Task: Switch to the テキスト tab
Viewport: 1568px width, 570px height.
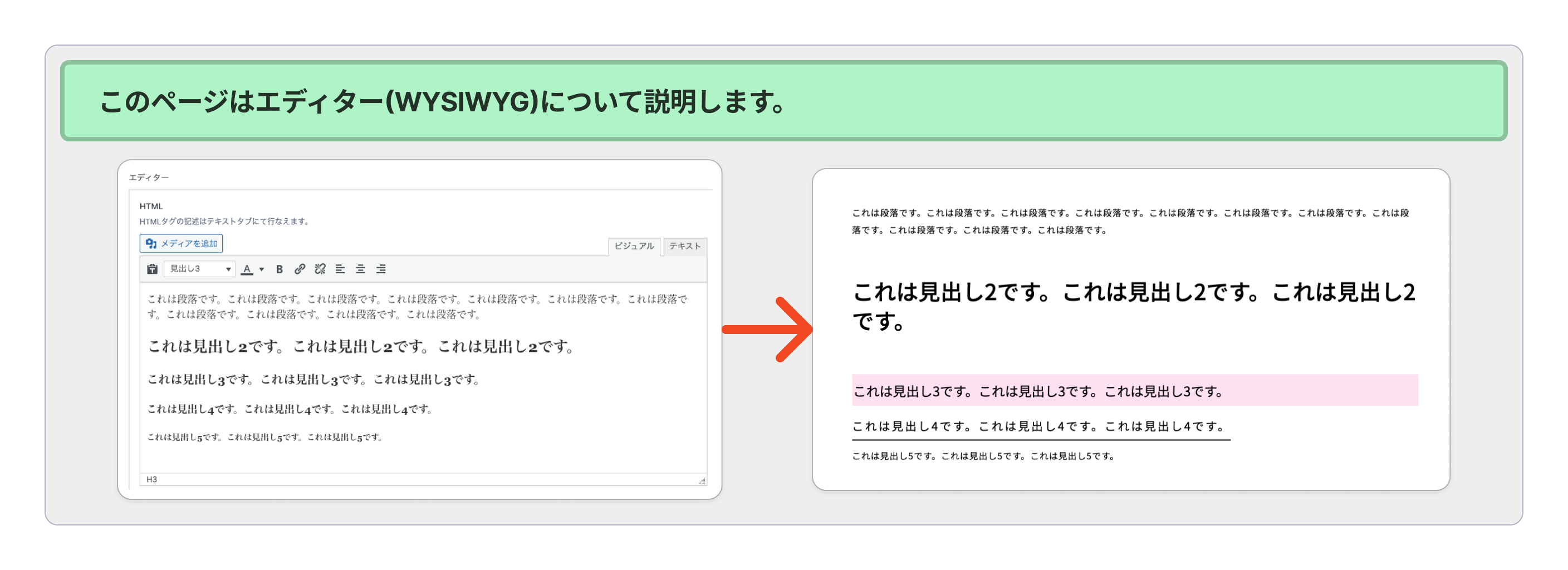Action: pos(685,247)
